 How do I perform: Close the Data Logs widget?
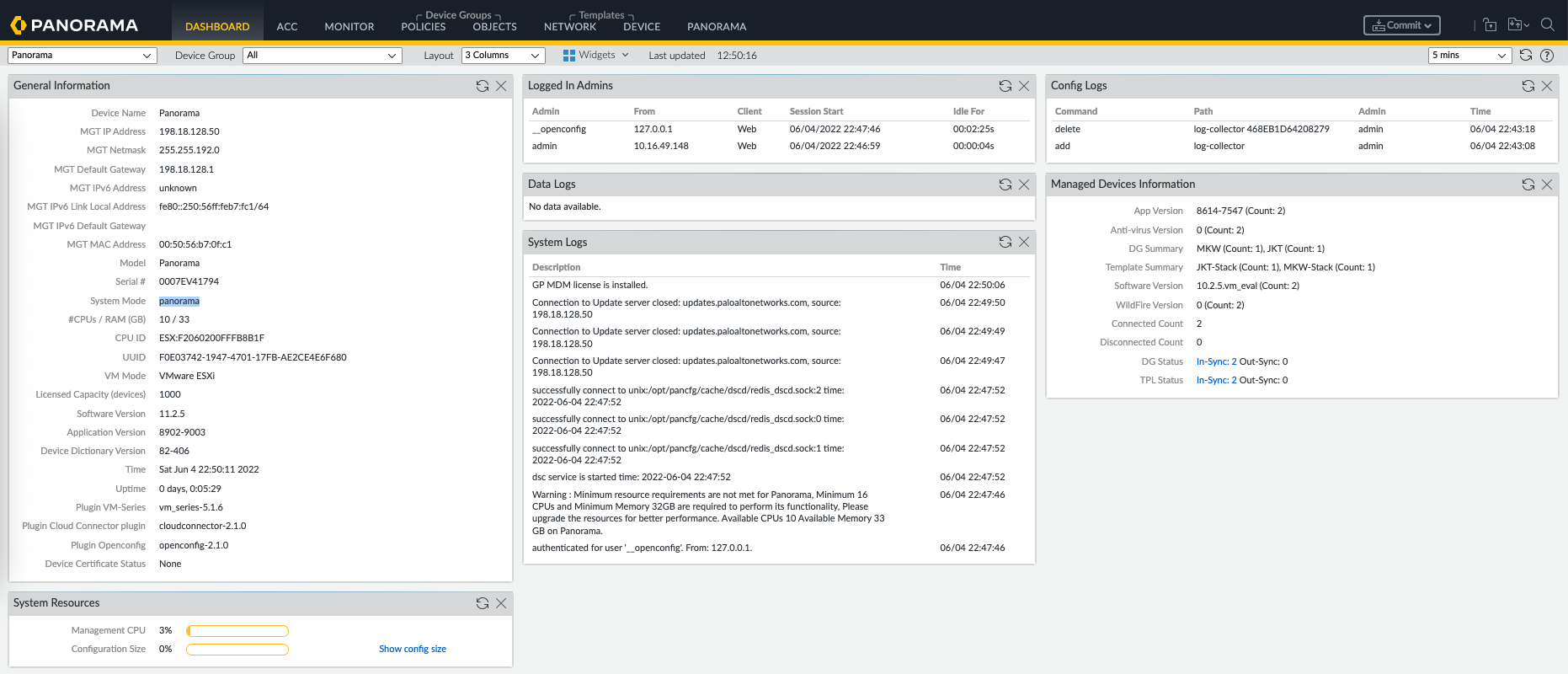(x=1024, y=185)
